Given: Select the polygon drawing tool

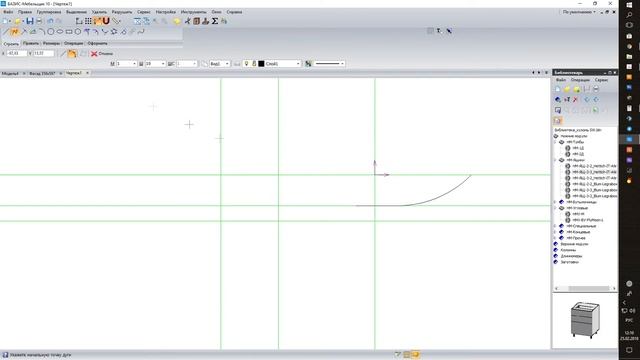Looking at the screenshot, I should click(78, 31).
